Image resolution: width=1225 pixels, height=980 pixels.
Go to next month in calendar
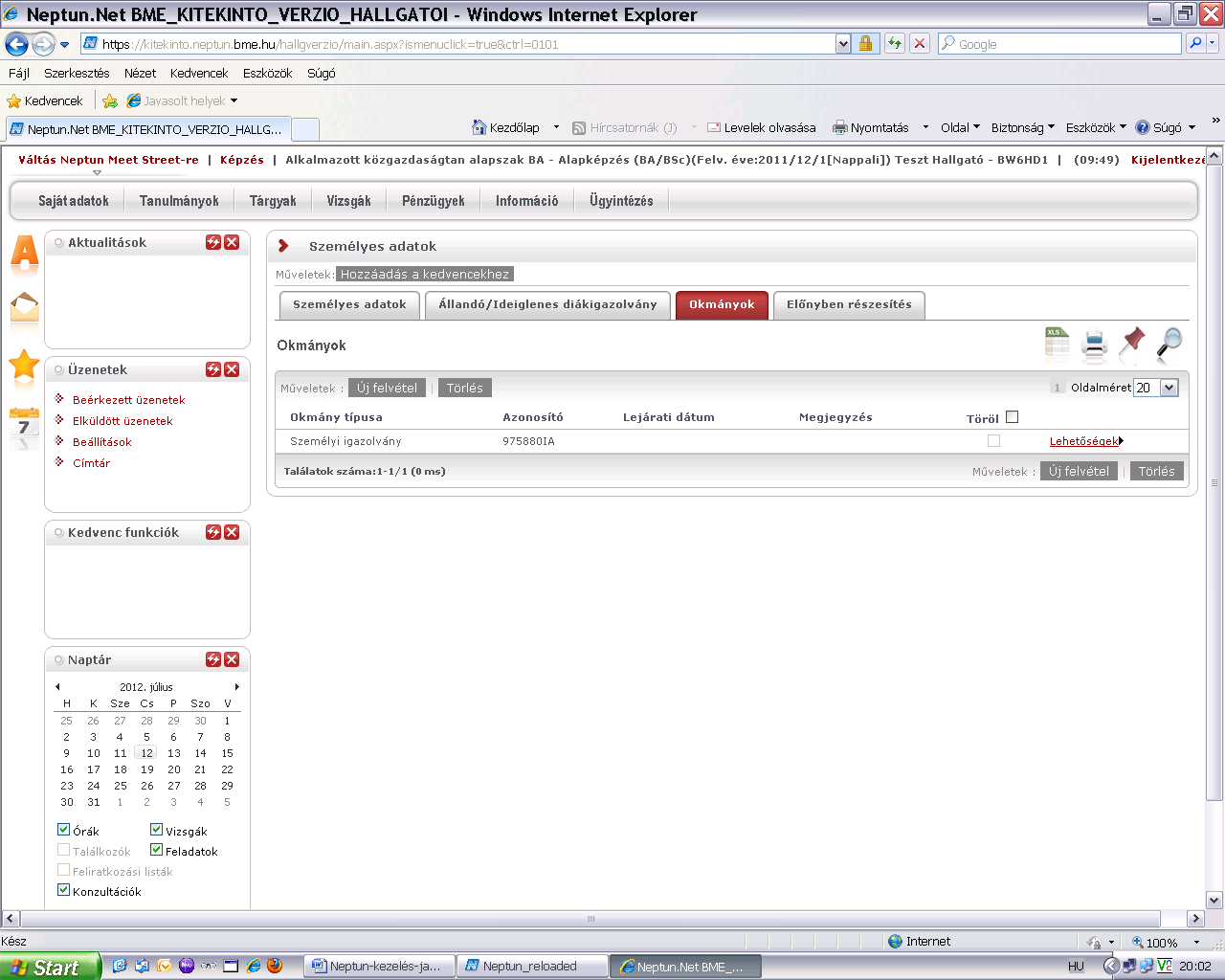(236, 687)
